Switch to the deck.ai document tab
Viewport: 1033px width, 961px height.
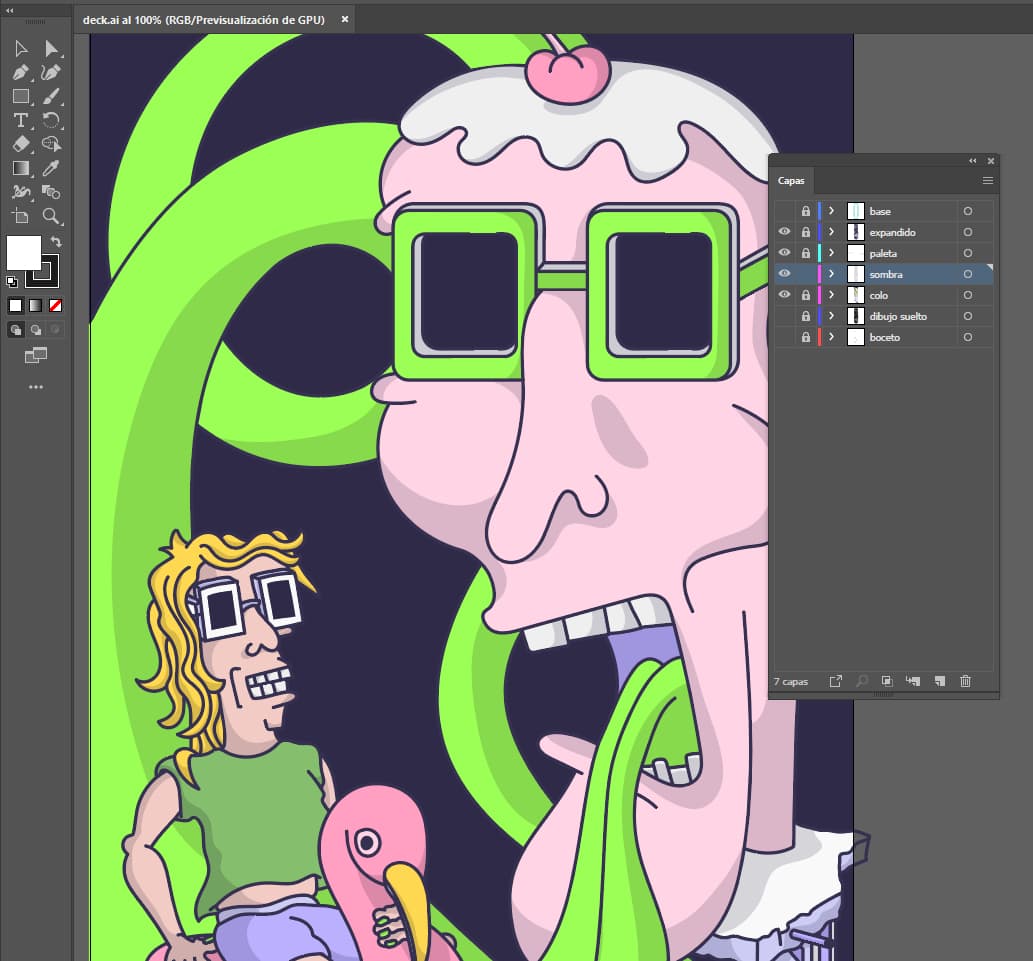click(x=205, y=19)
